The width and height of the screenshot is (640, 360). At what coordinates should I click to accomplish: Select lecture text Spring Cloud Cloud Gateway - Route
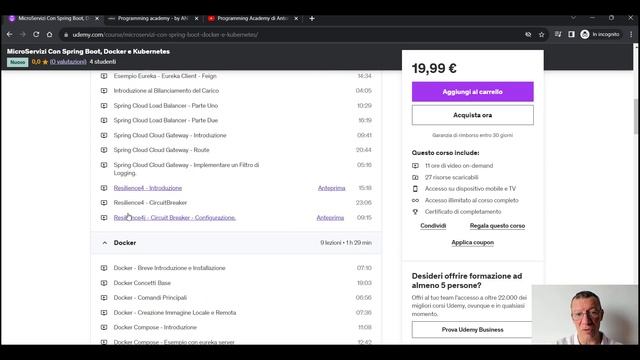[x=162, y=150]
